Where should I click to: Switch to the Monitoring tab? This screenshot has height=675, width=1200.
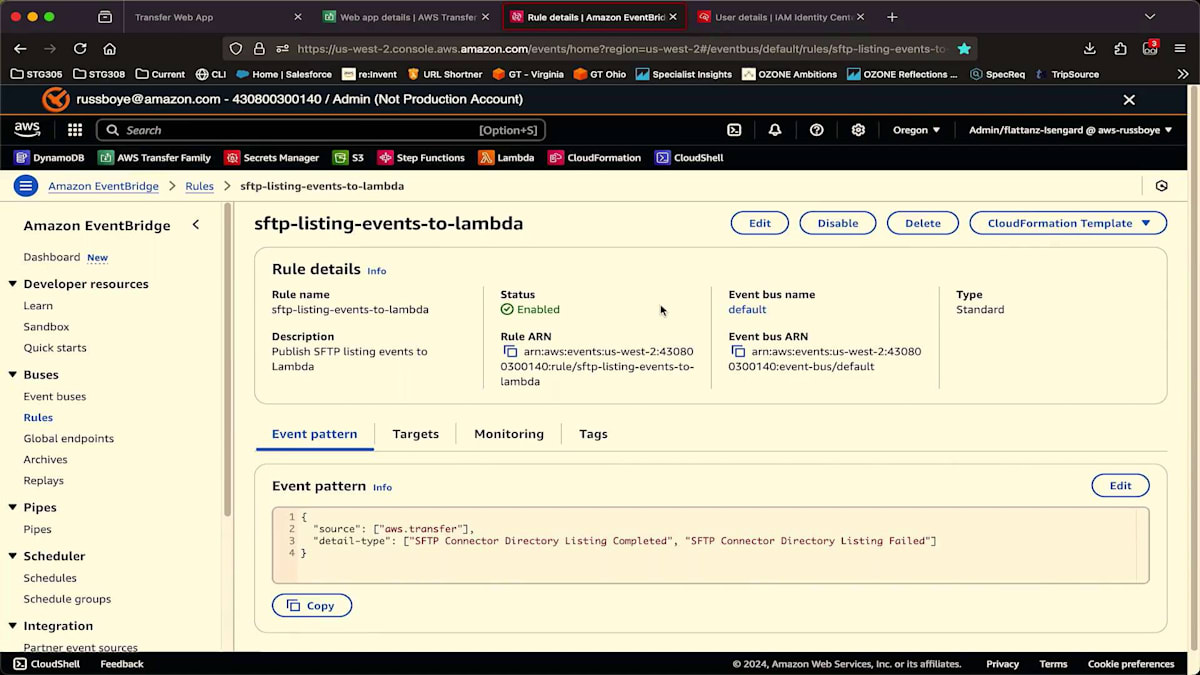click(x=509, y=434)
